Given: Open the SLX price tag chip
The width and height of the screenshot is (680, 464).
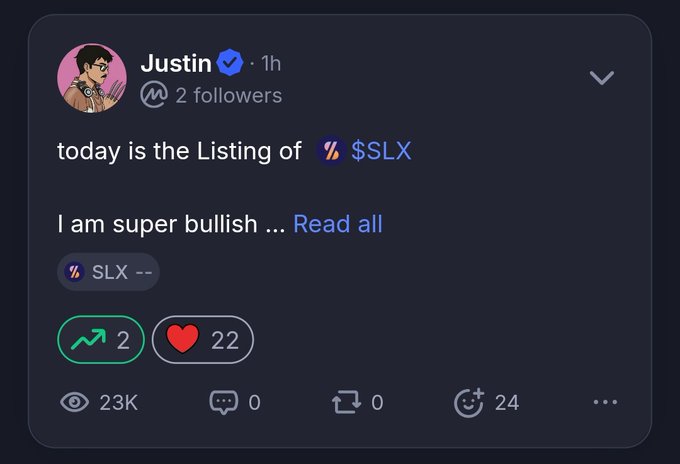Looking at the screenshot, I should click(108, 272).
